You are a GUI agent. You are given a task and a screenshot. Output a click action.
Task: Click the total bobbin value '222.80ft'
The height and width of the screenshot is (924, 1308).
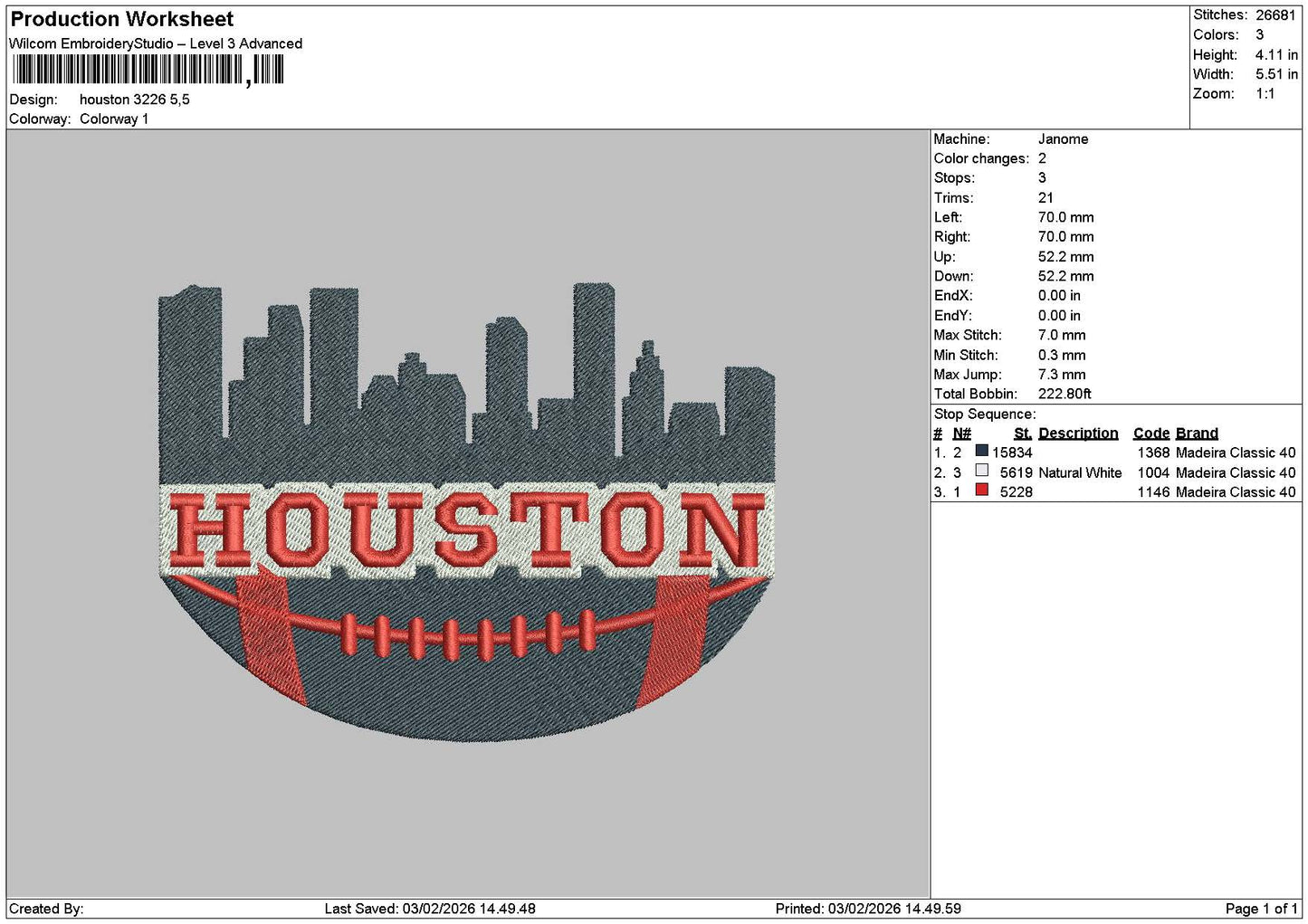click(x=1065, y=394)
